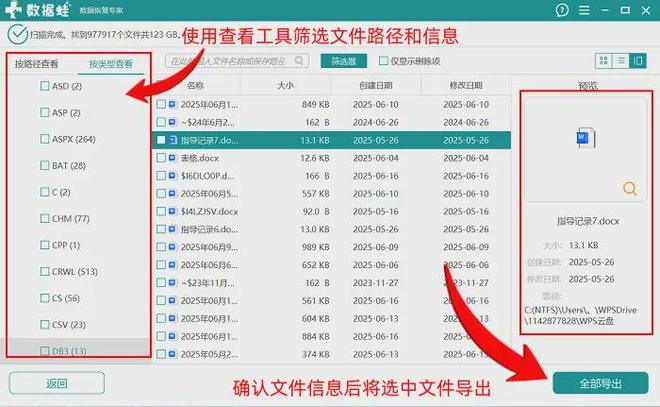This screenshot has width=660, height=407.
Task: Check the BAT (28) type checkbox
Action: [45, 165]
